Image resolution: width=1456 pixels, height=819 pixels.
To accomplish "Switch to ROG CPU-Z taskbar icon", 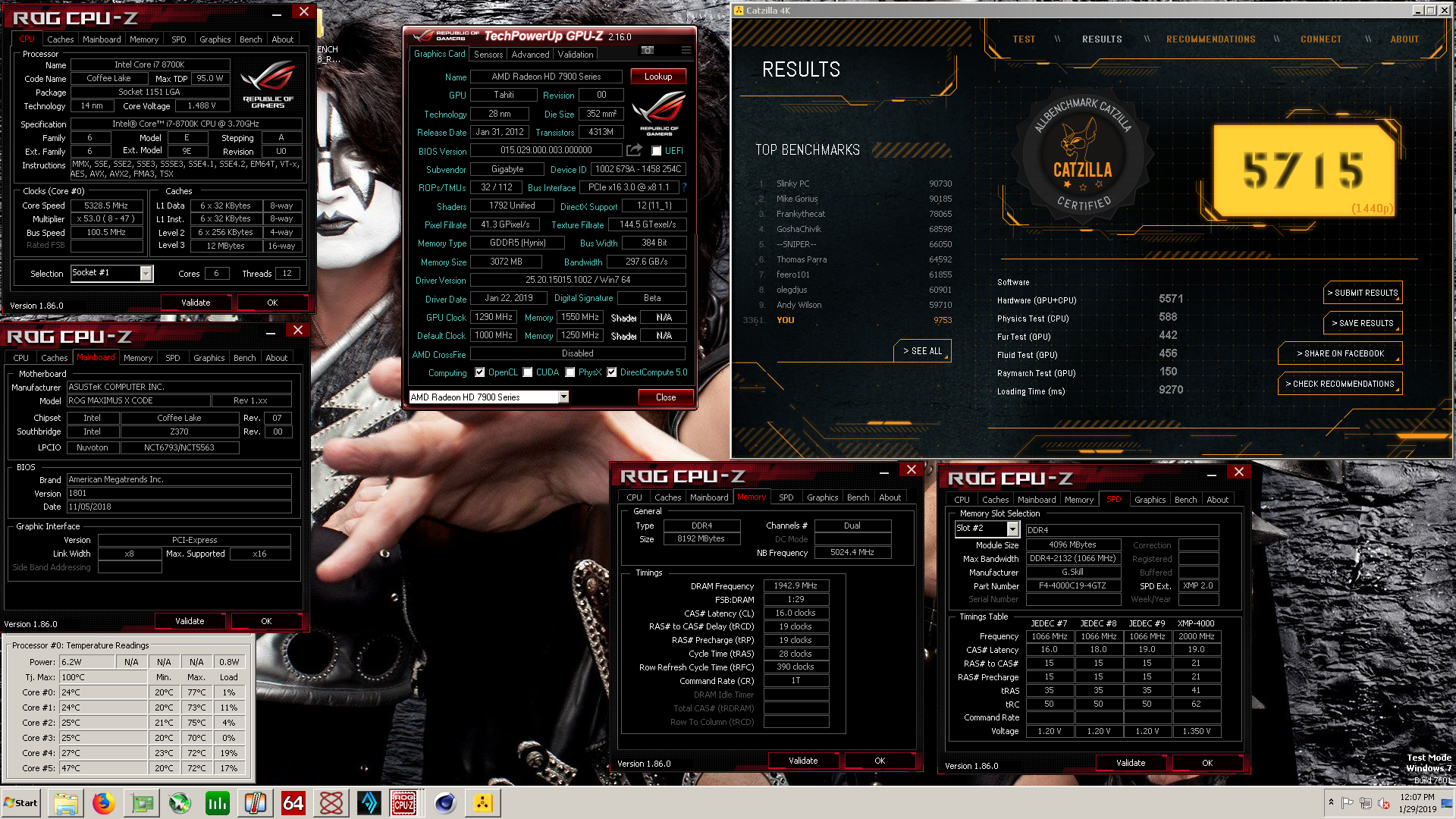I will tap(403, 803).
